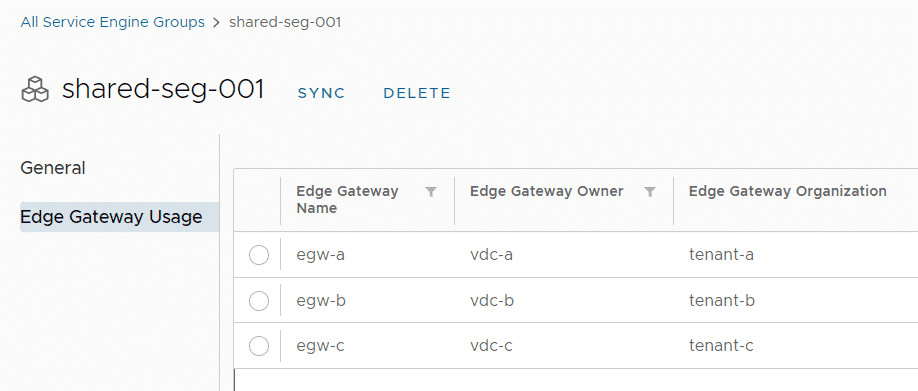Open filter for Edge Gateway Name column
The image size is (918, 391).
tap(431, 191)
